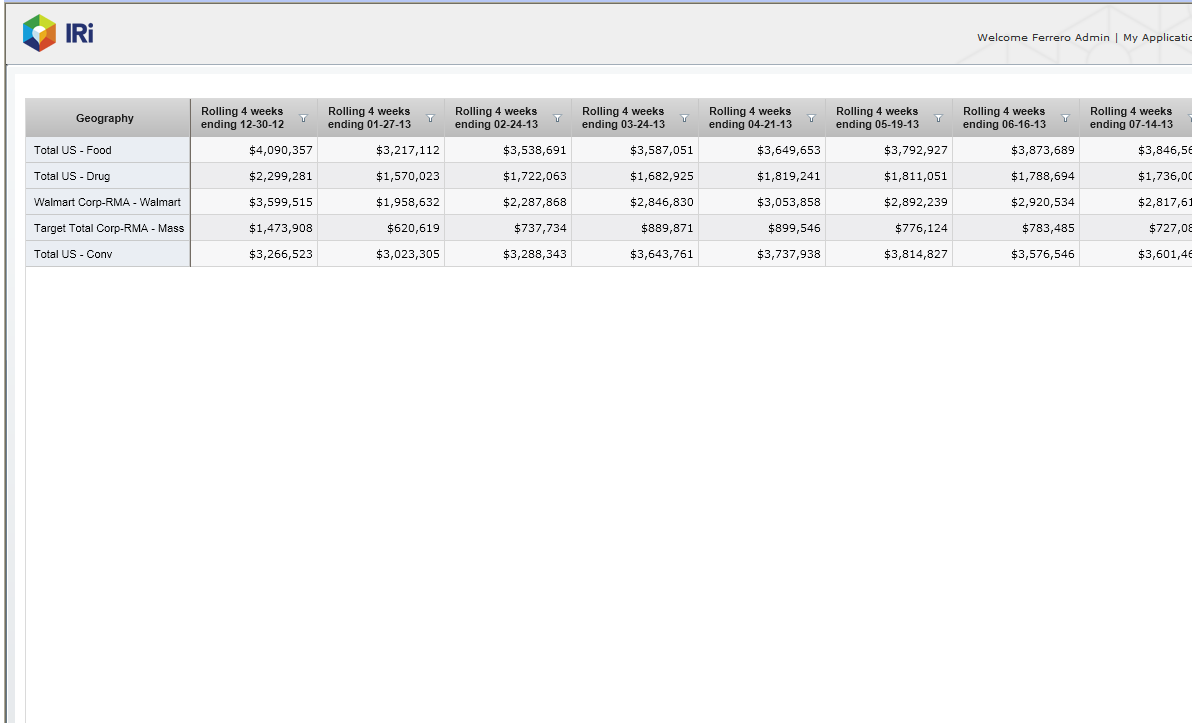The height and width of the screenshot is (723, 1192).
Task: Open filter icon for ending 12-30-12 column
Action: 303,118
